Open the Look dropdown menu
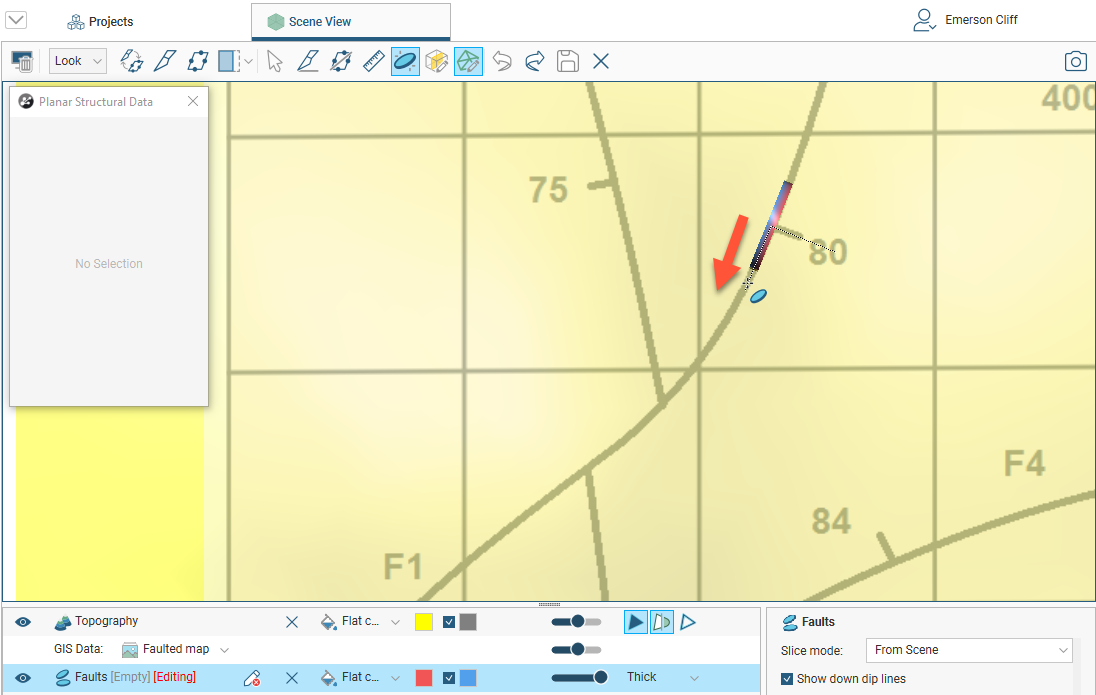 pos(77,61)
